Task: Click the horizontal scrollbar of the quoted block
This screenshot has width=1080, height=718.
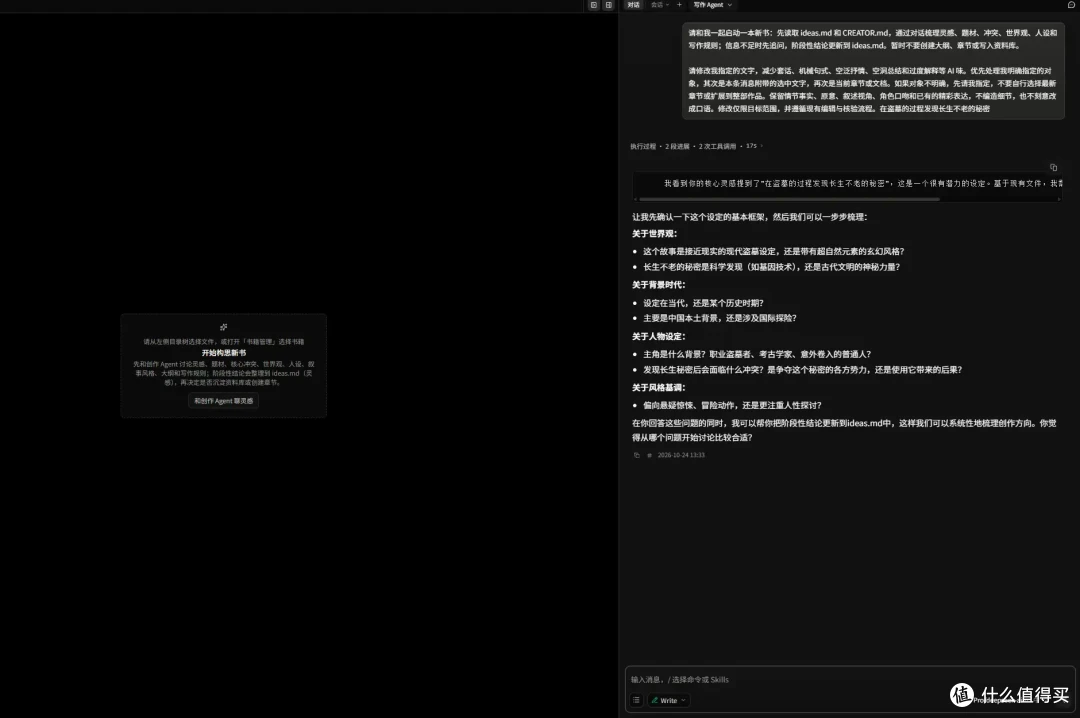Action: coord(789,199)
